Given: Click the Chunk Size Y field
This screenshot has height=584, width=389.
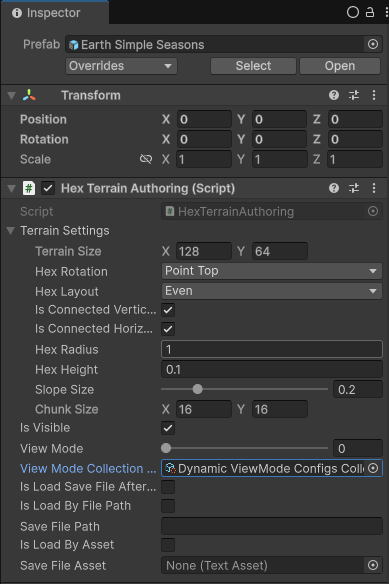Looking at the screenshot, I should click(279, 409).
